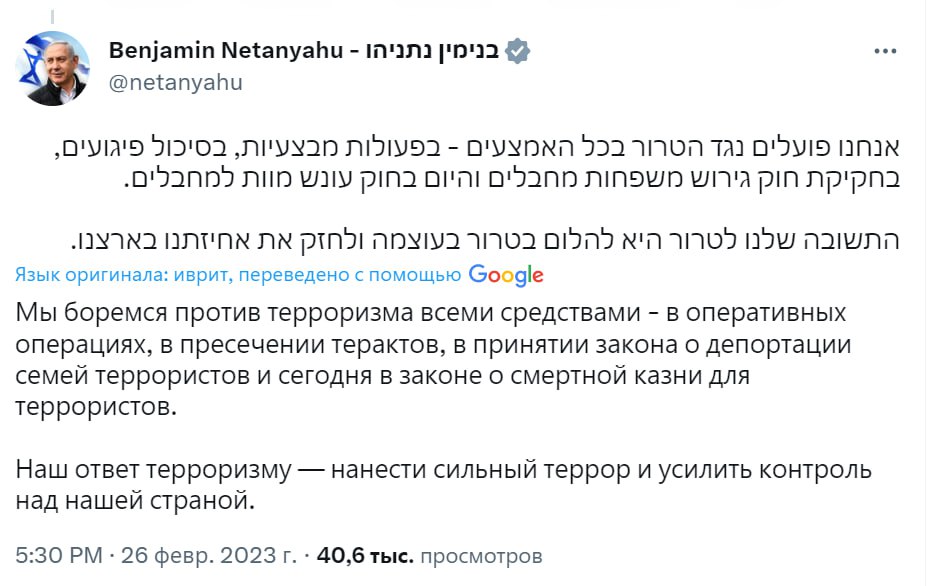Click the date "26 февр. 2023 г."
This screenshot has width=941, height=586.
pos(210,554)
